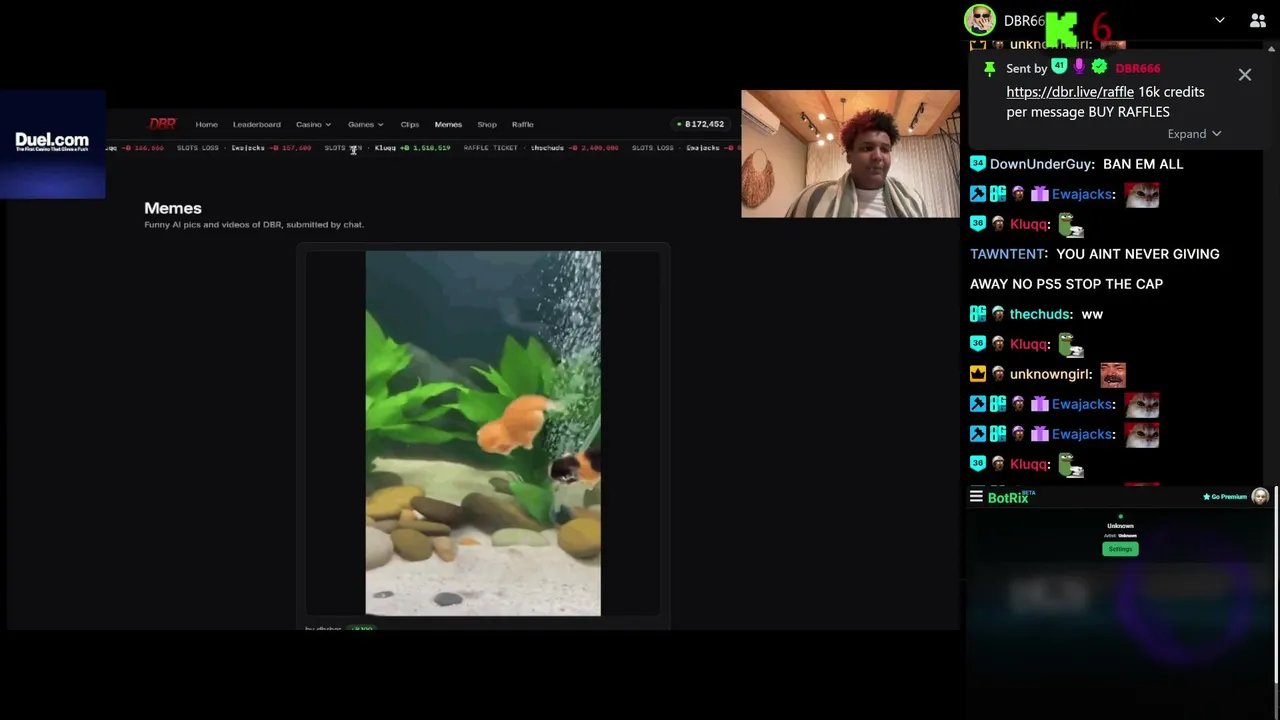This screenshot has width=1280, height=720.
Task: Open the chat users list icon
Action: (x=1258, y=20)
